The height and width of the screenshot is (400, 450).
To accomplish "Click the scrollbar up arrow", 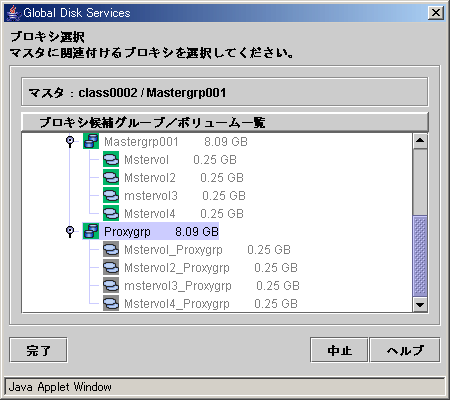I will (x=420, y=141).
